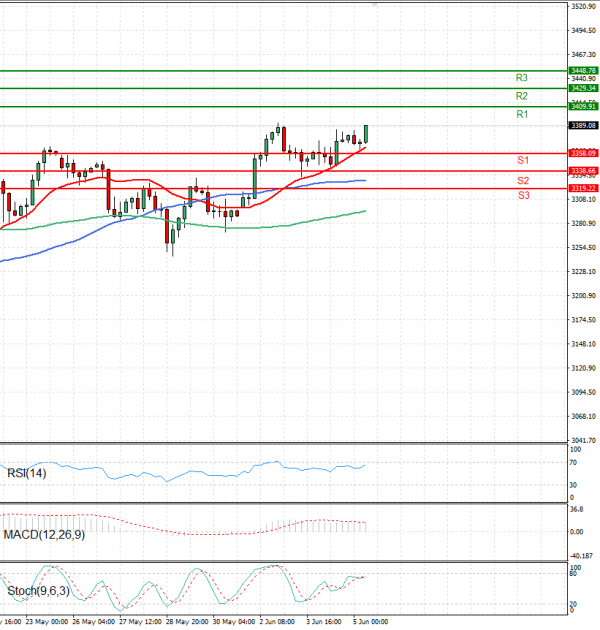Select the 3448.78 green price tag

[583, 70]
